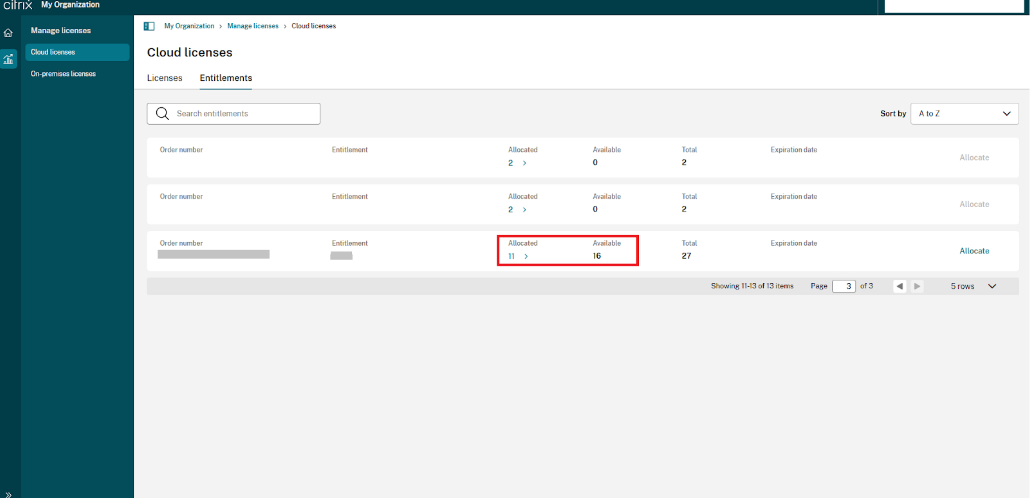Open the Sort by A to Z dropdown
The width and height of the screenshot is (1030, 498).
pos(964,114)
